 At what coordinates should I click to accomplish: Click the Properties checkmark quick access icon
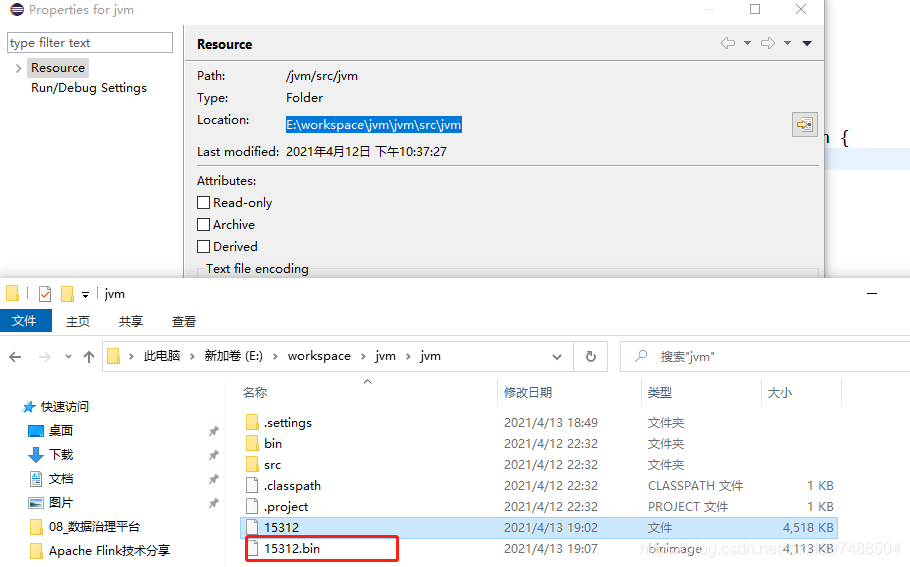coord(45,294)
